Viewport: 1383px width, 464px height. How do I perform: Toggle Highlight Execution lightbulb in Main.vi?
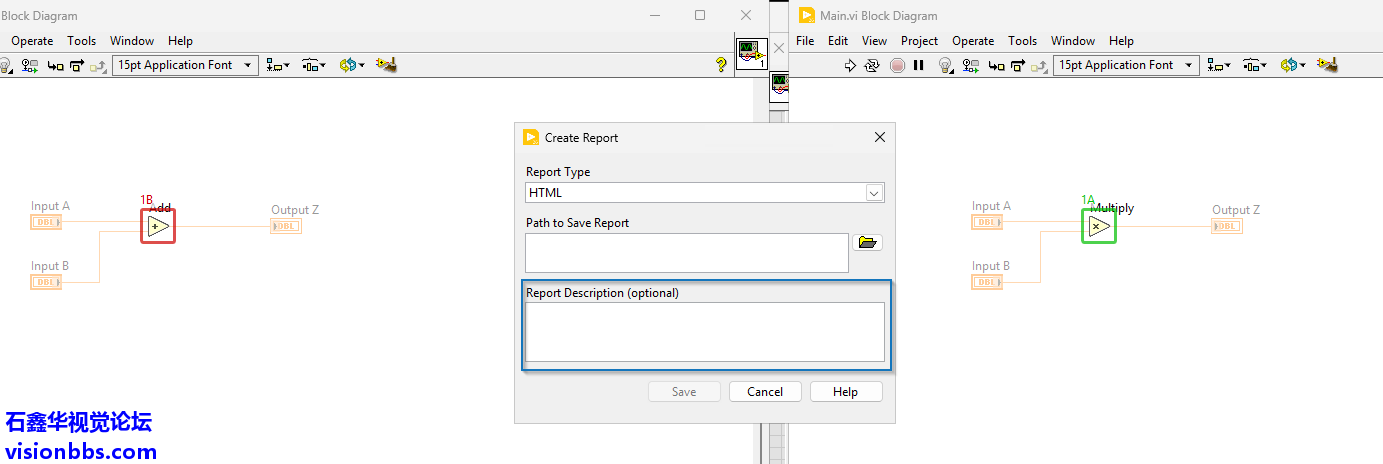coord(945,65)
